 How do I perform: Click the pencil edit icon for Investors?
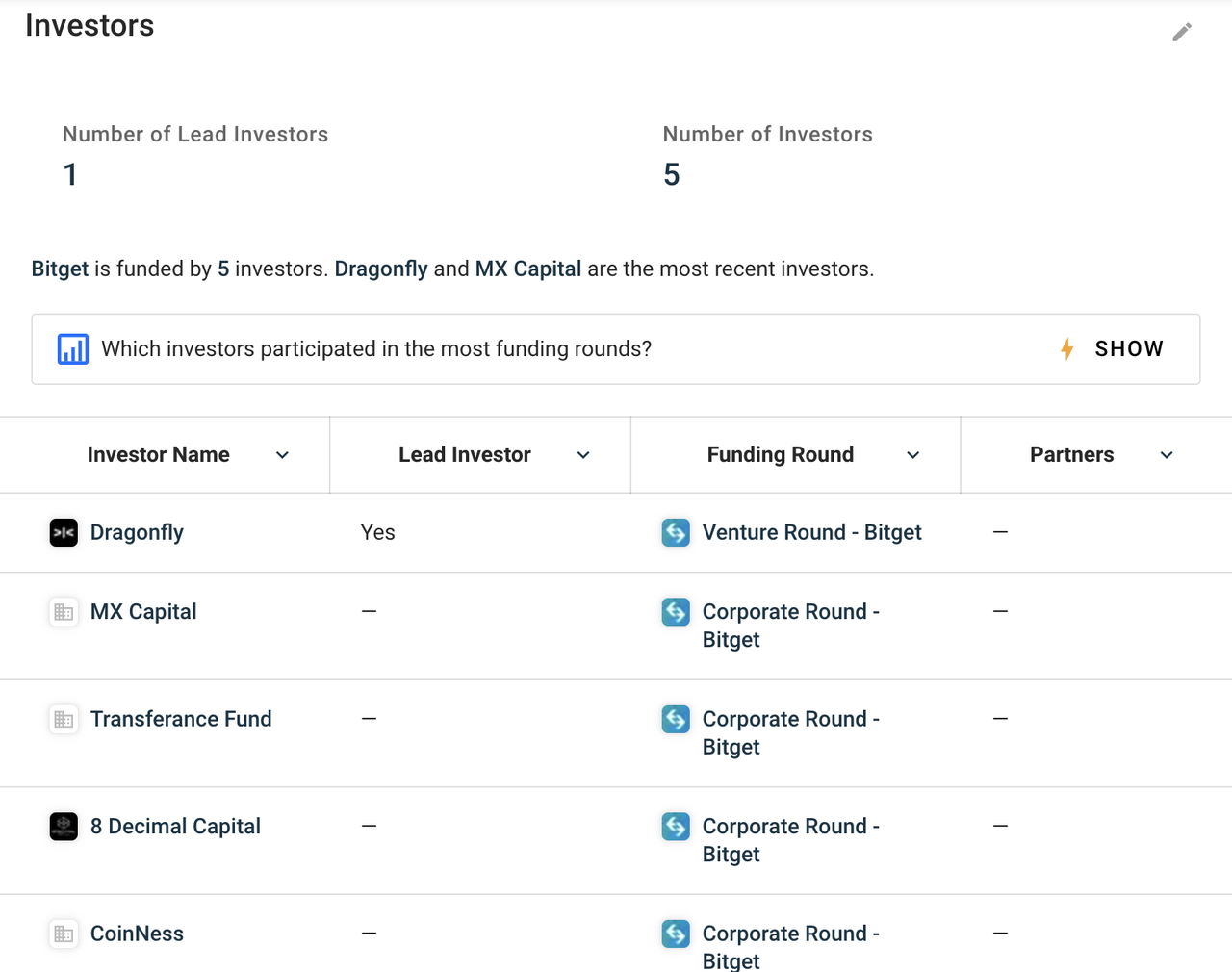1182,33
